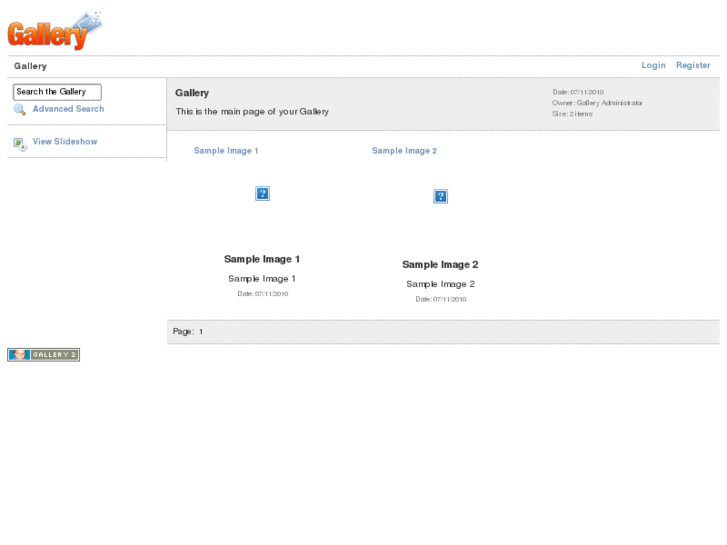Click the Advanced Search magnifier icon
The image size is (727, 545).
click(x=19, y=109)
